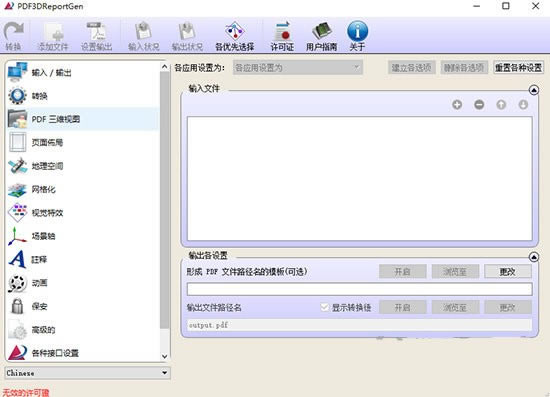The width and height of the screenshot is (550, 397).
Task: Click the sidebar scroll-up arrow
Action: (165, 67)
